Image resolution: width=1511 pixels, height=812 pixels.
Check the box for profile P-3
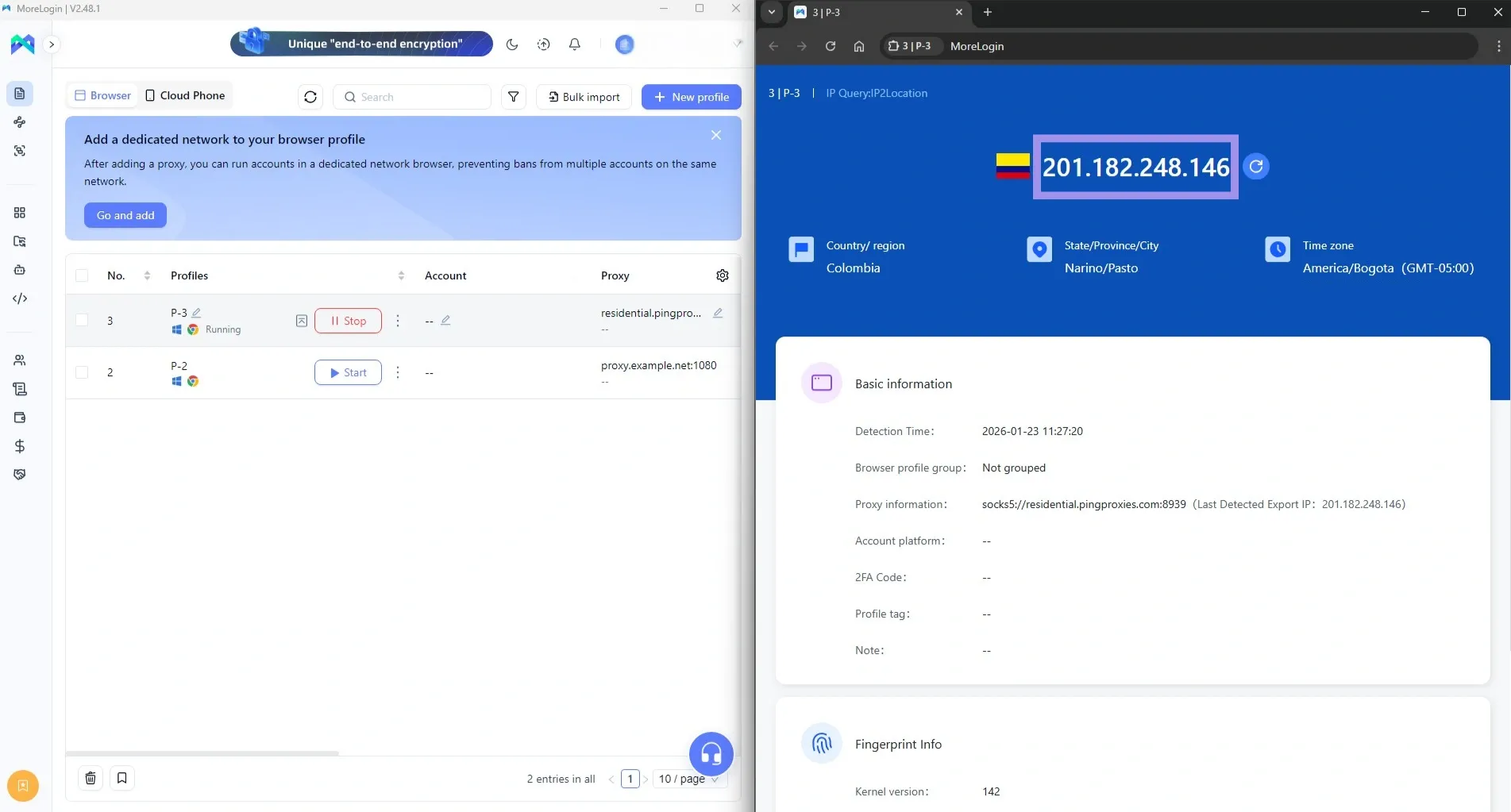click(x=82, y=321)
